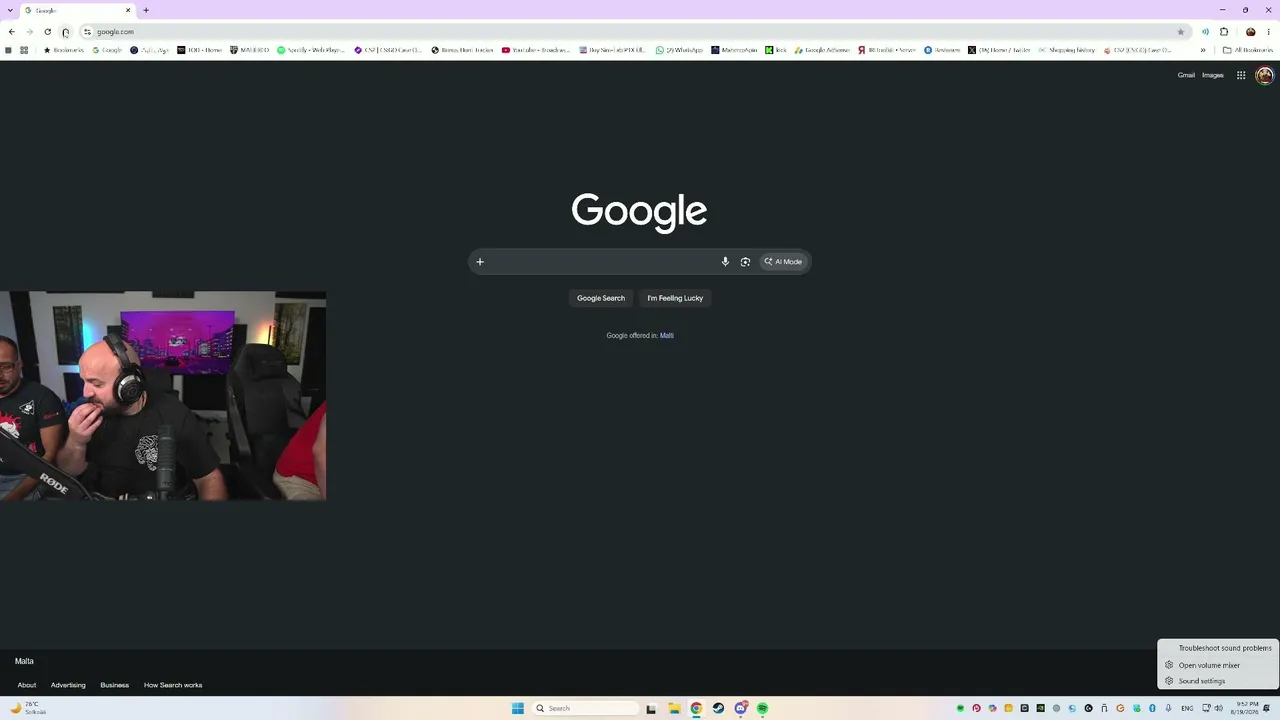This screenshot has width=1280, height=720.
Task: Click the Google Search button
Action: tap(601, 298)
